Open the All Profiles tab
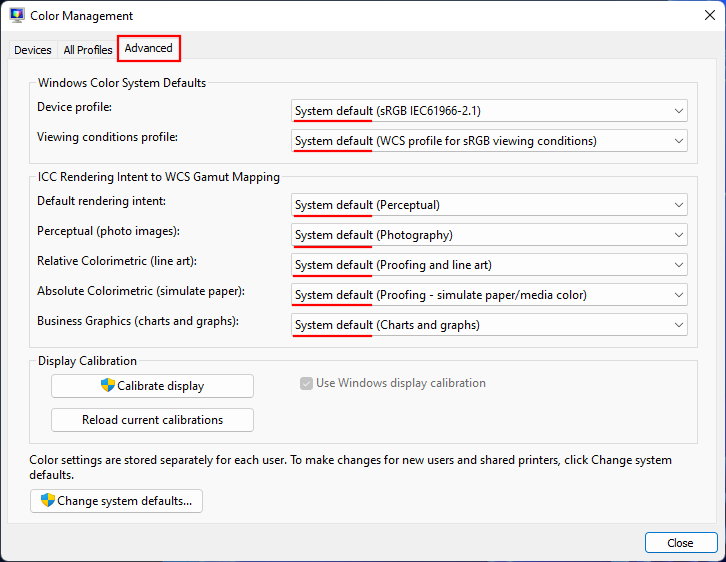 [x=88, y=50]
